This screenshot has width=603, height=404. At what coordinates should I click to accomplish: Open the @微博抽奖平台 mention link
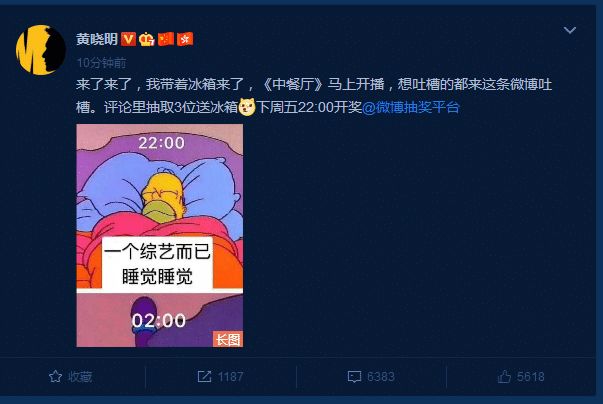411,107
